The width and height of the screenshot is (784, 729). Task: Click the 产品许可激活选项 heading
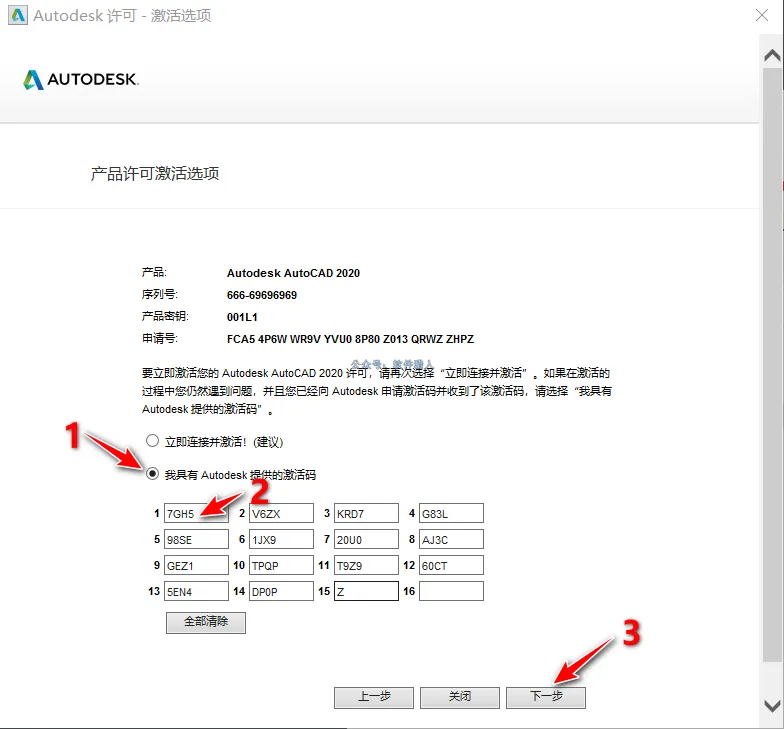click(154, 174)
